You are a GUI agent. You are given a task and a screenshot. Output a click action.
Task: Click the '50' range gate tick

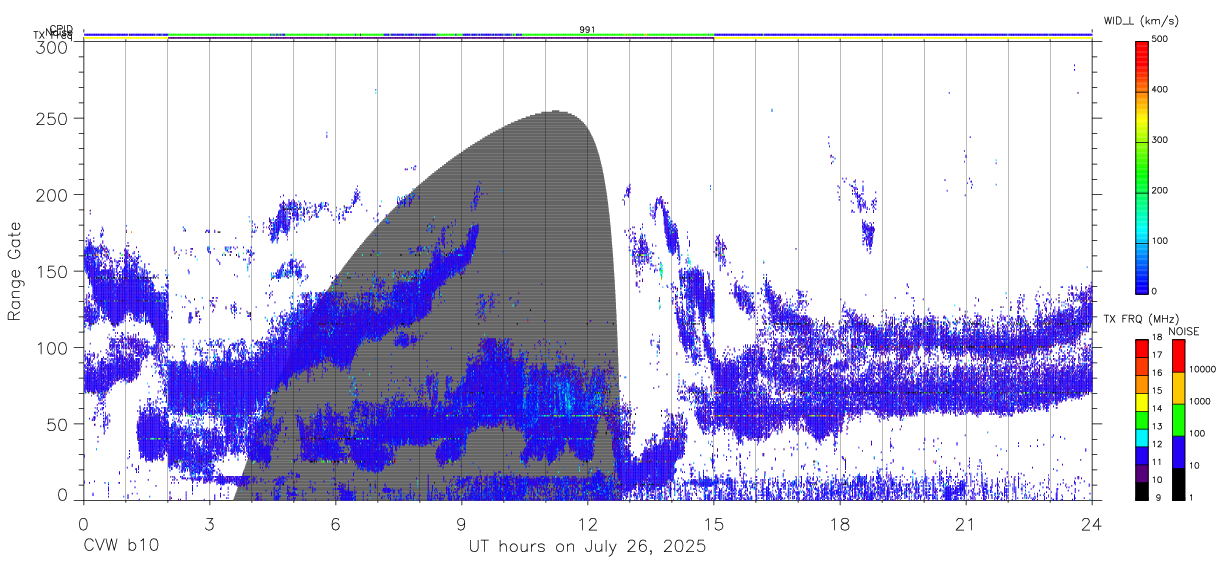[x=56, y=424]
